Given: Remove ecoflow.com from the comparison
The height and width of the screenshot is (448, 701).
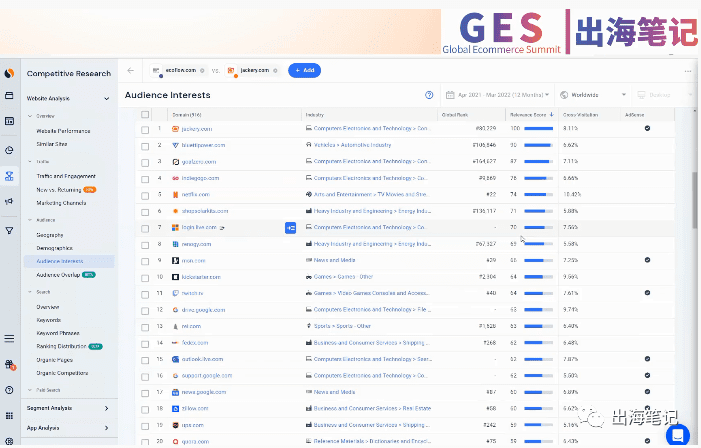Looking at the screenshot, I should (202, 71).
